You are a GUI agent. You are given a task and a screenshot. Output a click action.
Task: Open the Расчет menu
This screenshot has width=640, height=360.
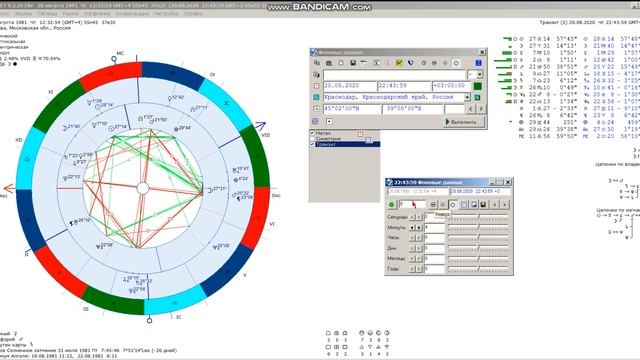point(71,13)
